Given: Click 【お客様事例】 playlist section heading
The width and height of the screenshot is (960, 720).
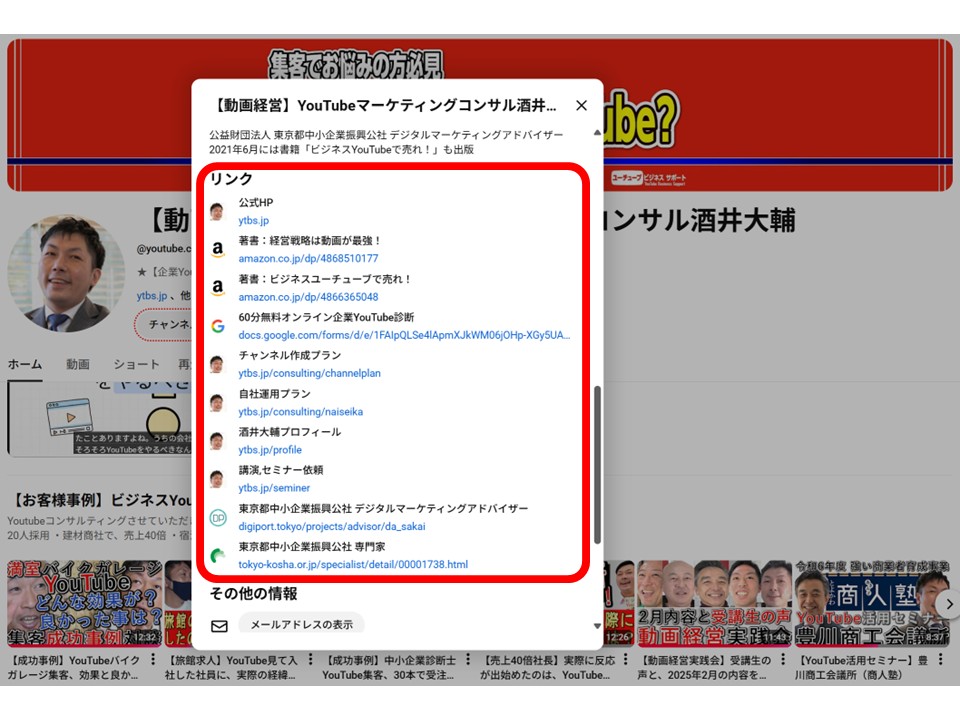Looking at the screenshot, I should [101, 500].
